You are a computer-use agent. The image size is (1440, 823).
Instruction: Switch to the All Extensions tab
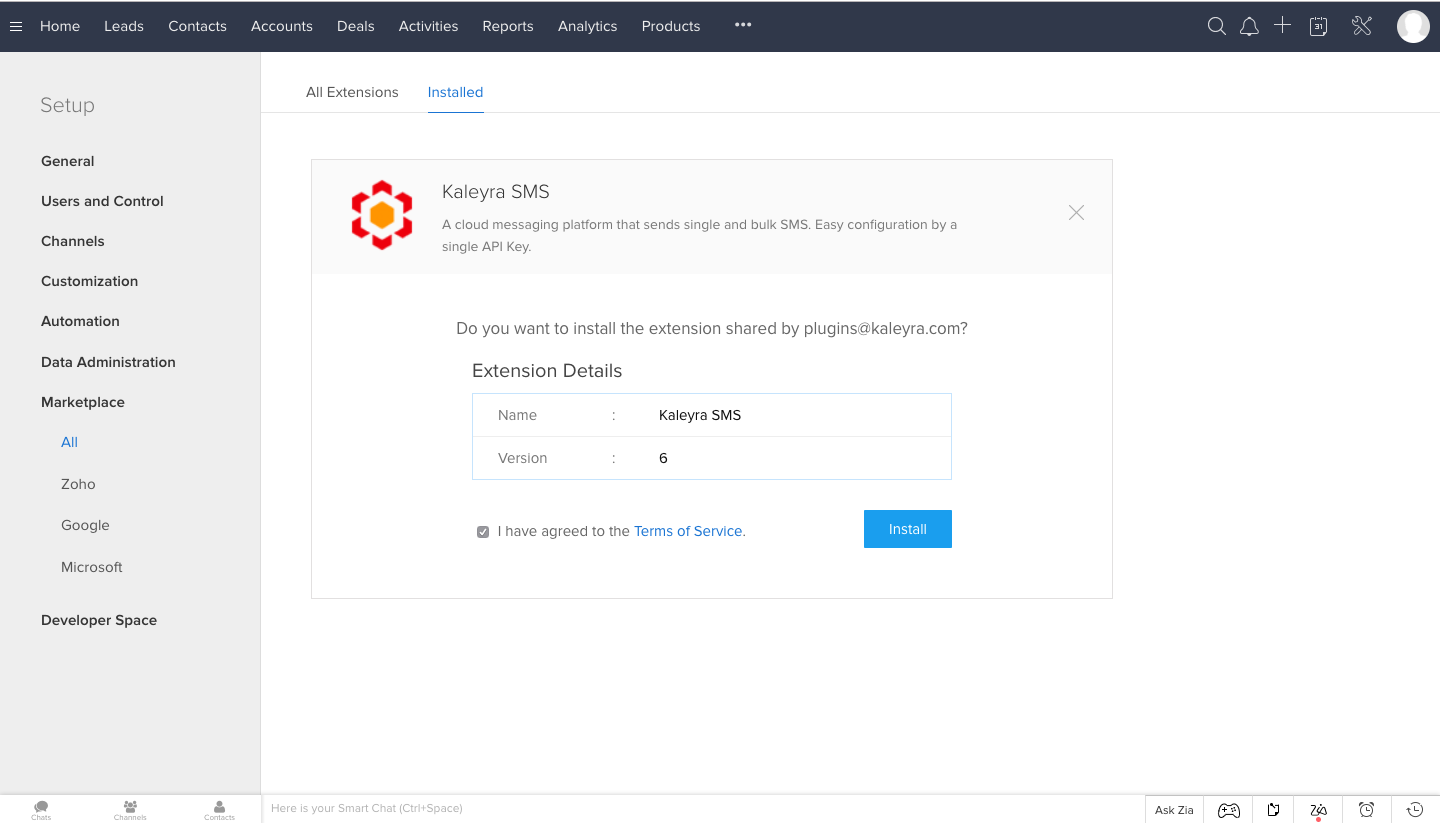(x=352, y=92)
